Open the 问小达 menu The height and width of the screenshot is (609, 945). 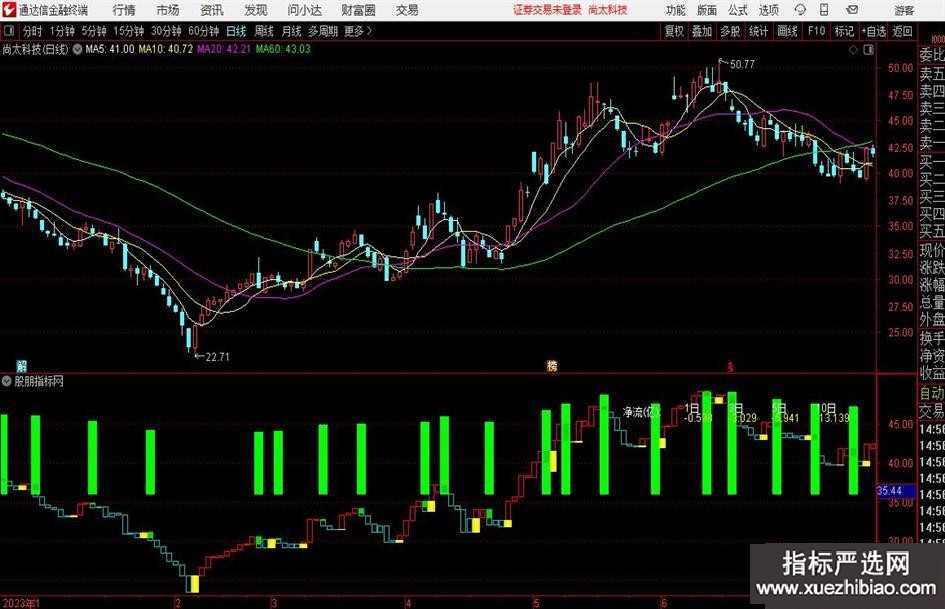(304, 10)
